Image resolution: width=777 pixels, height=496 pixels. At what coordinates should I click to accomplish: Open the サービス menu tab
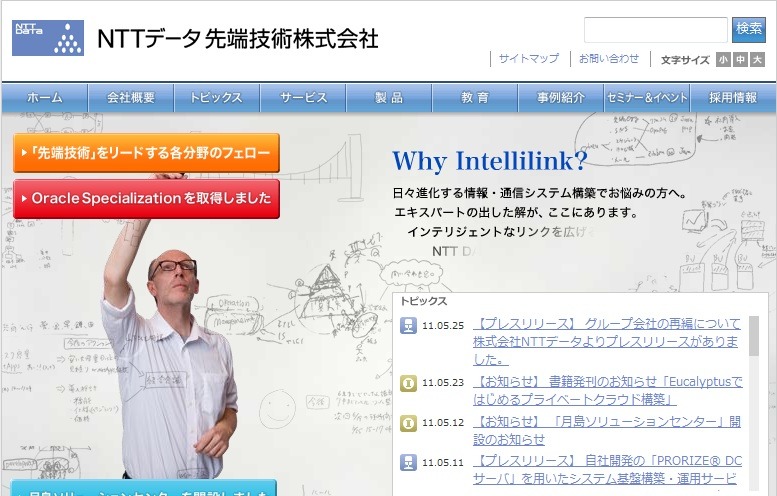point(303,98)
